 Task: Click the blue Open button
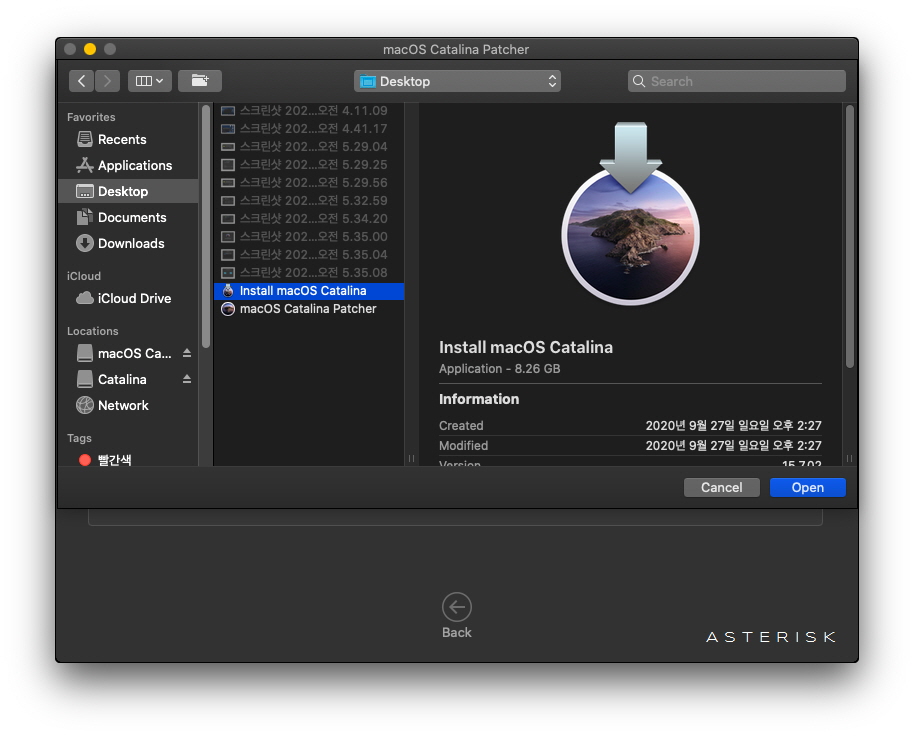pos(807,488)
